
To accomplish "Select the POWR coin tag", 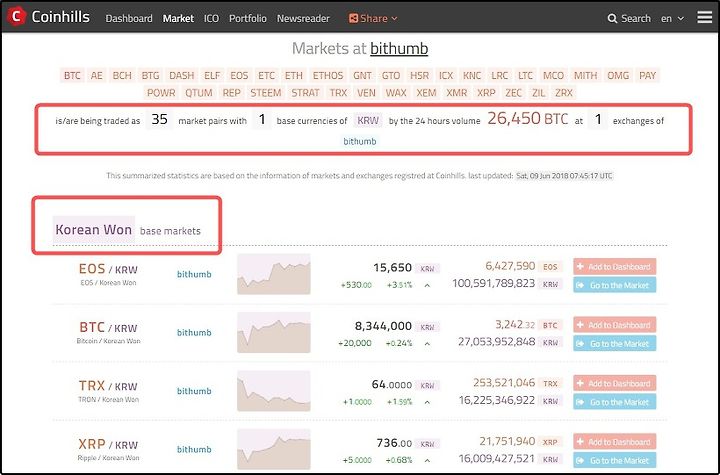I will pos(161,93).
